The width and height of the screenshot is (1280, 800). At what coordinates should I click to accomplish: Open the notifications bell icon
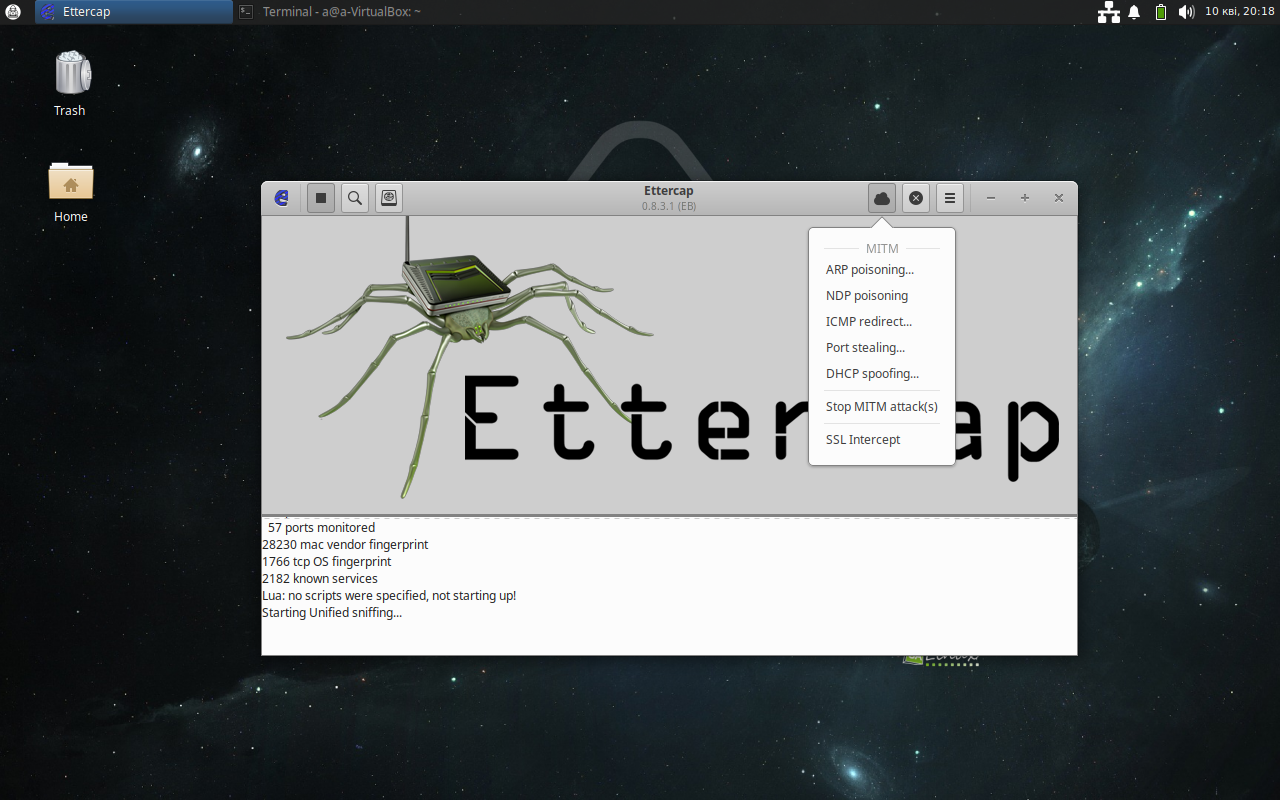tap(1134, 12)
